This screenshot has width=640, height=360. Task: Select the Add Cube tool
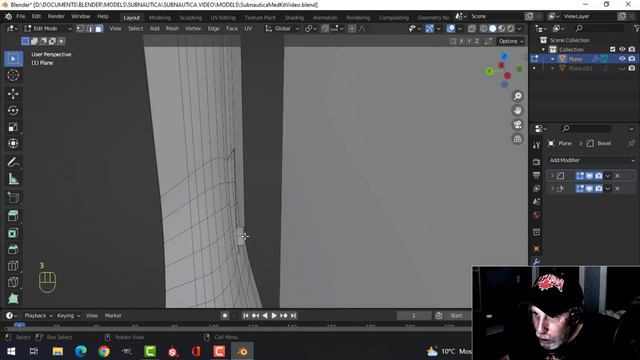tap(13, 198)
